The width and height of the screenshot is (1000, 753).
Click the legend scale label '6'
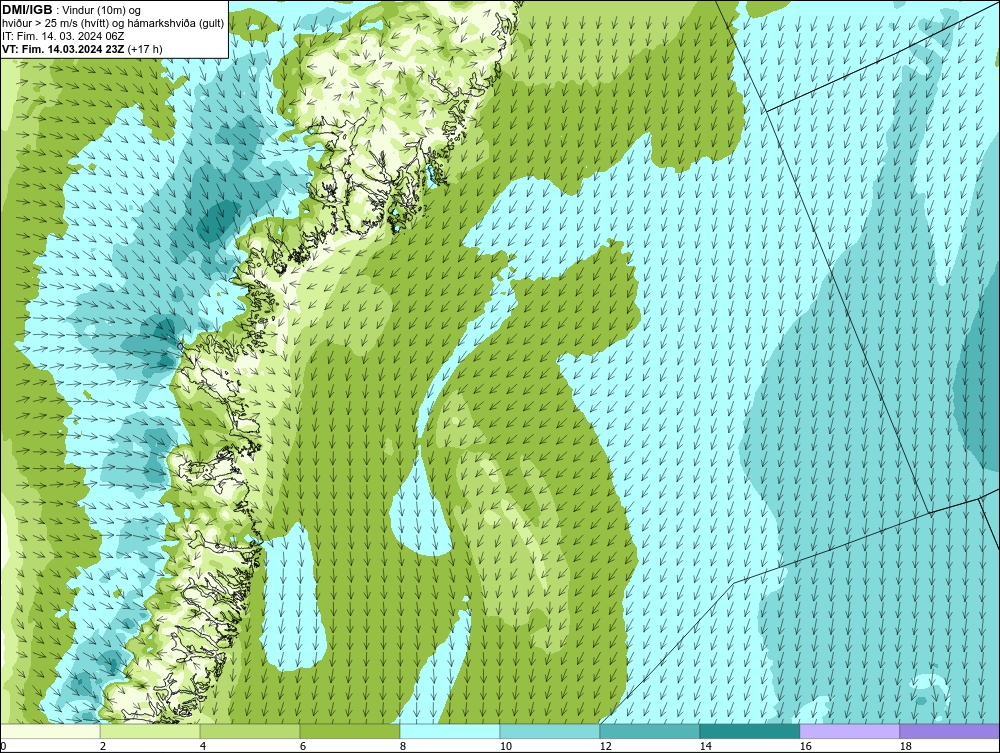[x=303, y=747]
